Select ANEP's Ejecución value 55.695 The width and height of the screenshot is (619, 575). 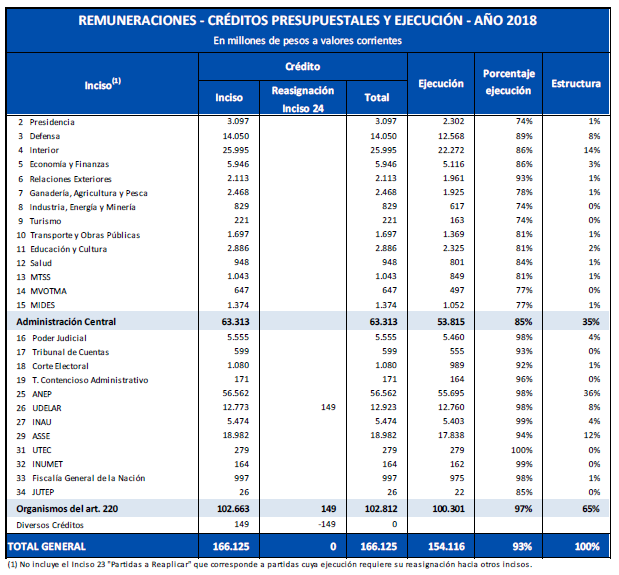[451, 393]
